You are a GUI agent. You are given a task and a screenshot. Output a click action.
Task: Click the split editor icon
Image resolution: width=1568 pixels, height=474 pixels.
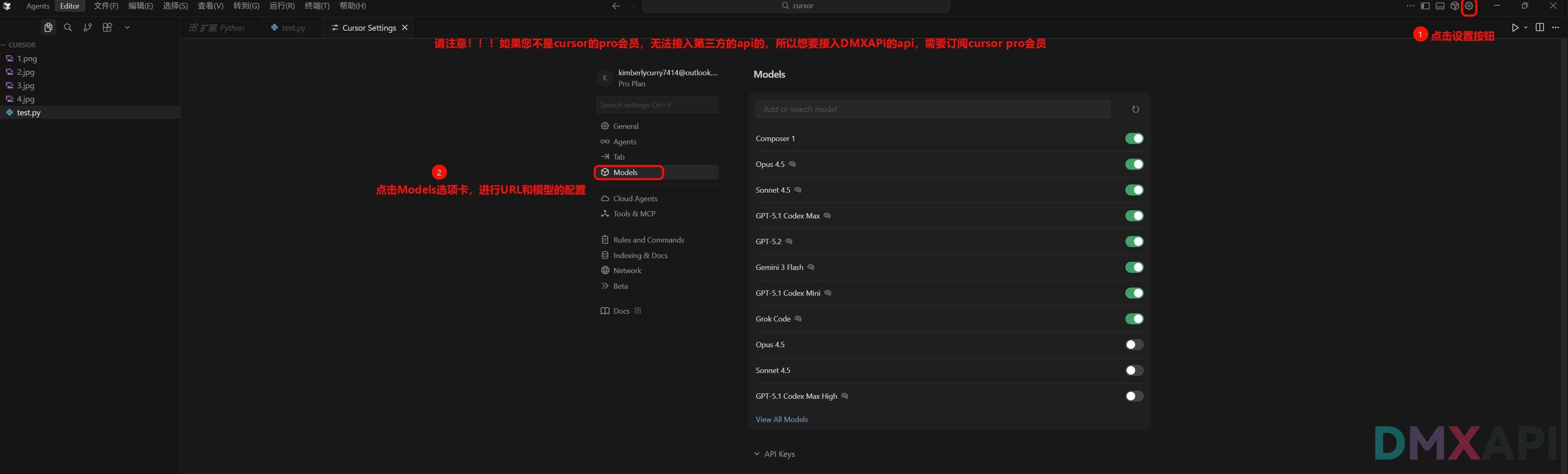click(1539, 27)
